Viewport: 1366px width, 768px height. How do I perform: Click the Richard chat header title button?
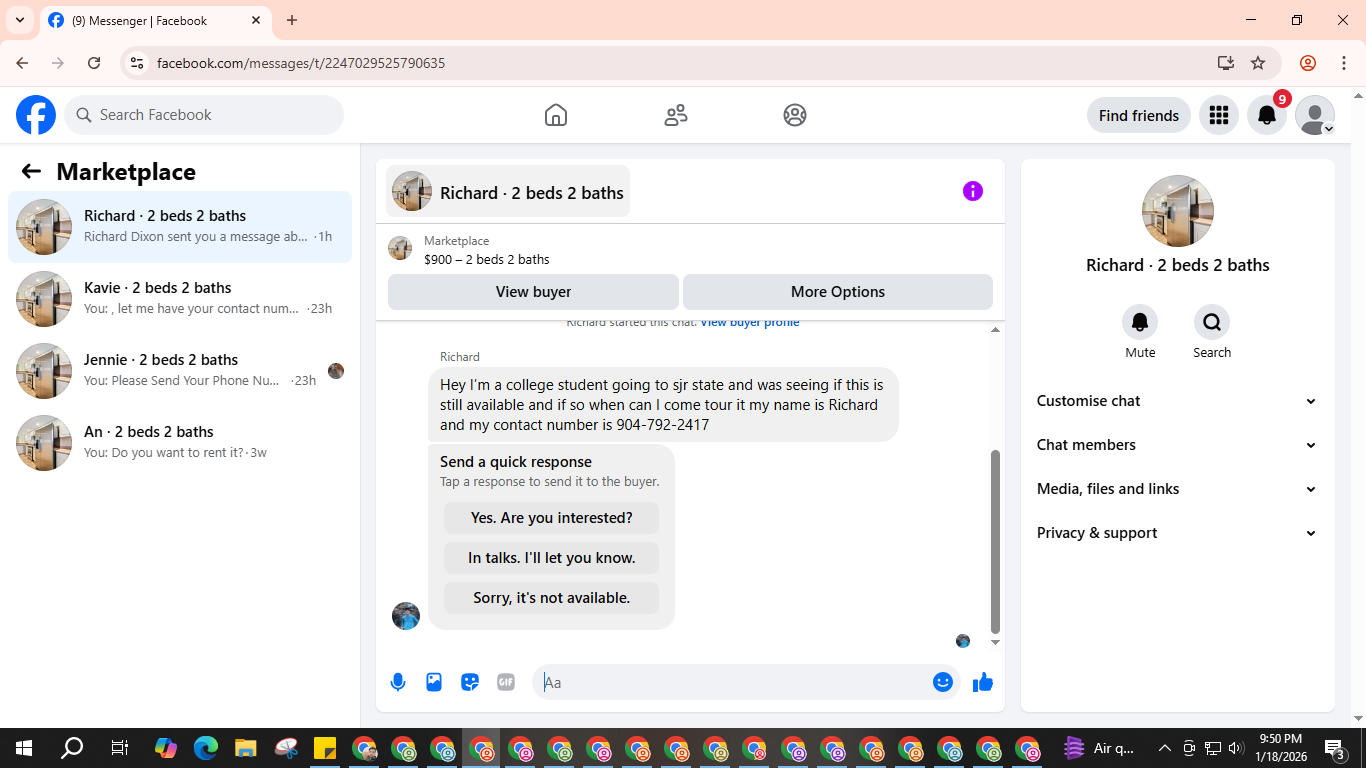pos(508,191)
